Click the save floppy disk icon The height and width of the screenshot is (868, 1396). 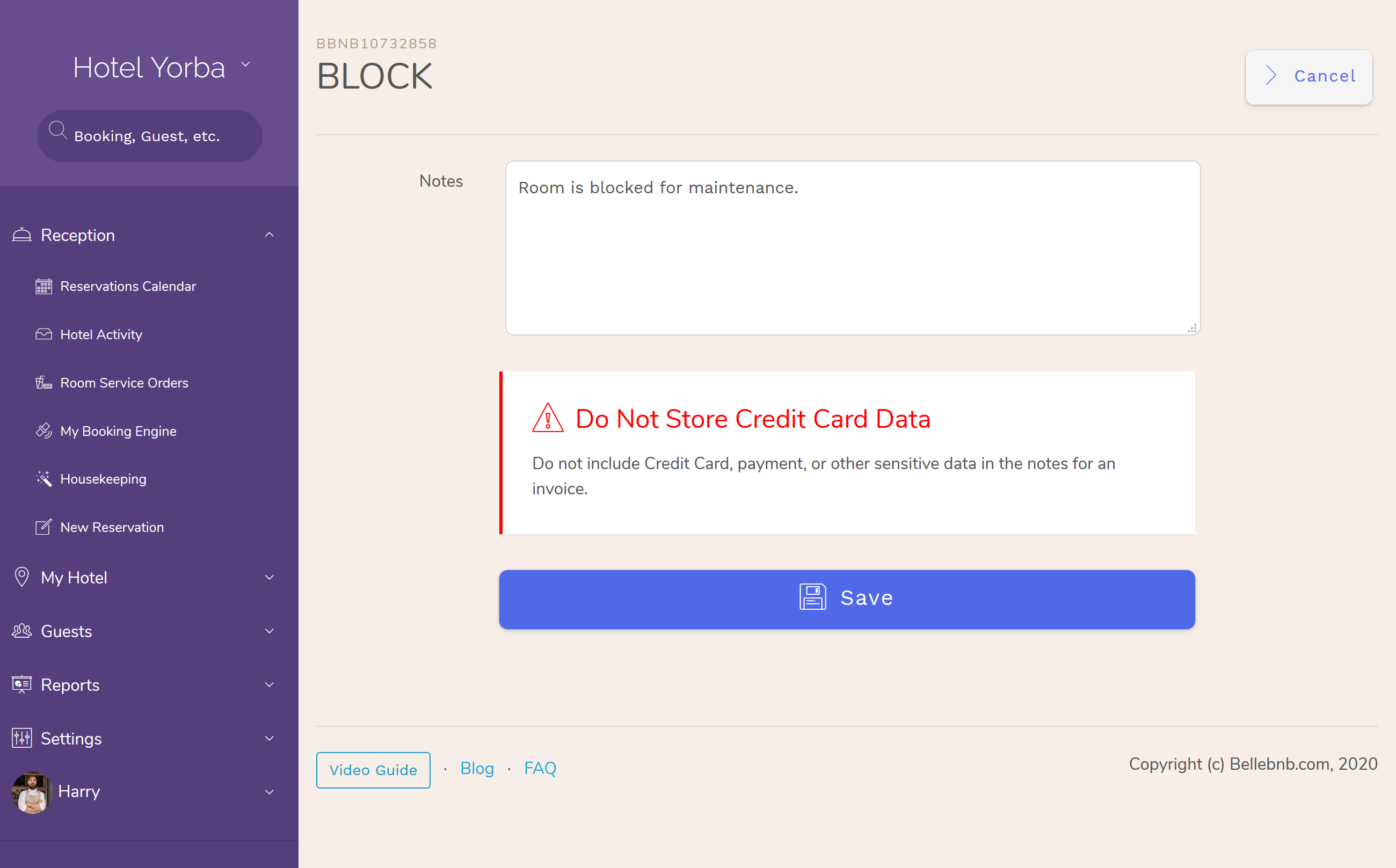pos(813,597)
